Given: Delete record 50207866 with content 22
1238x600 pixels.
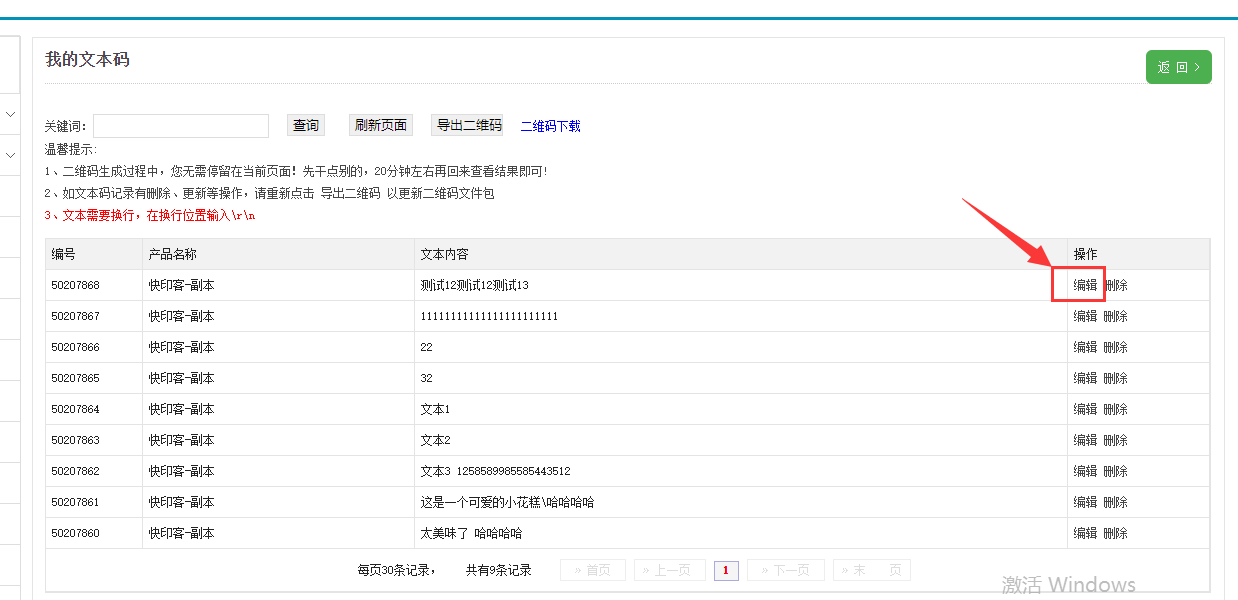Looking at the screenshot, I should tap(1115, 347).
